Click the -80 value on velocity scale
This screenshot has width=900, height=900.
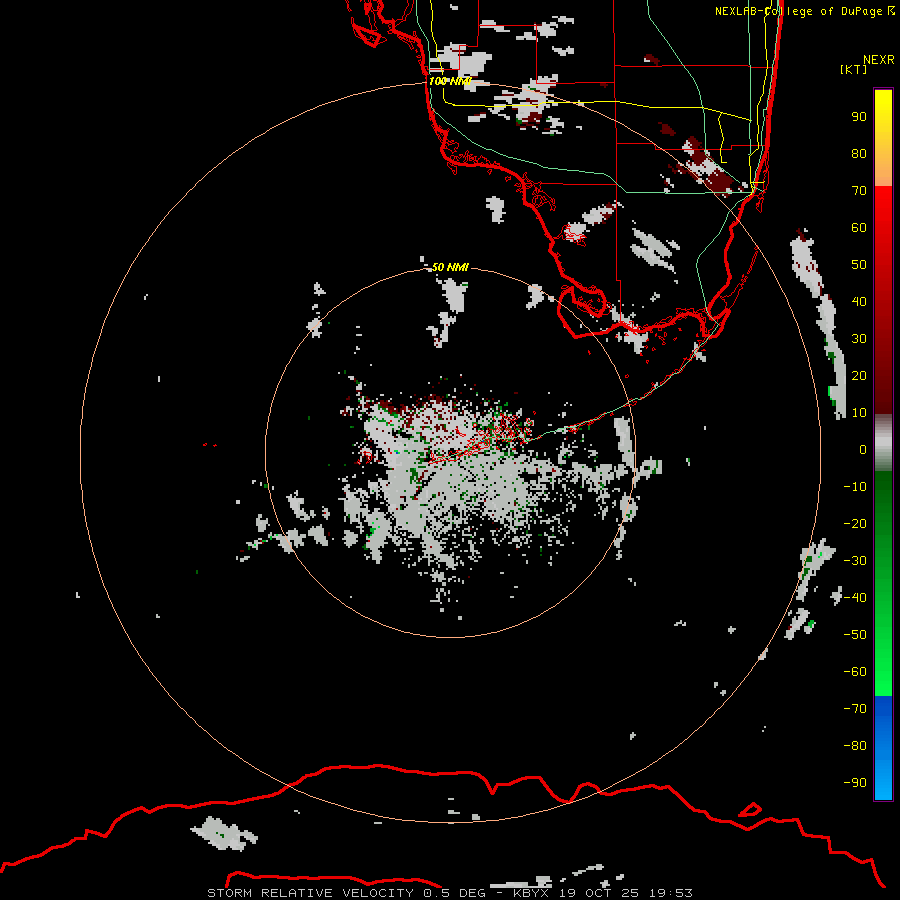[x=855, y=746]
